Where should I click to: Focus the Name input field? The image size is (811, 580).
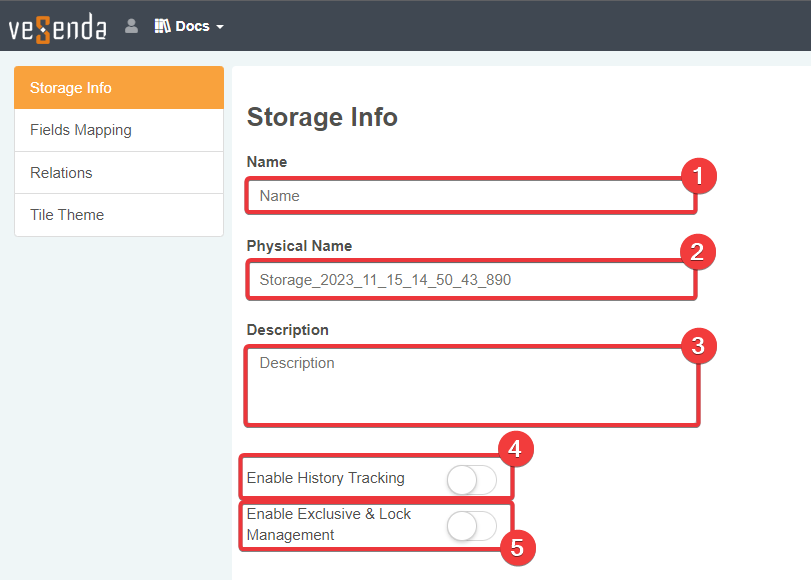[470, 196]
